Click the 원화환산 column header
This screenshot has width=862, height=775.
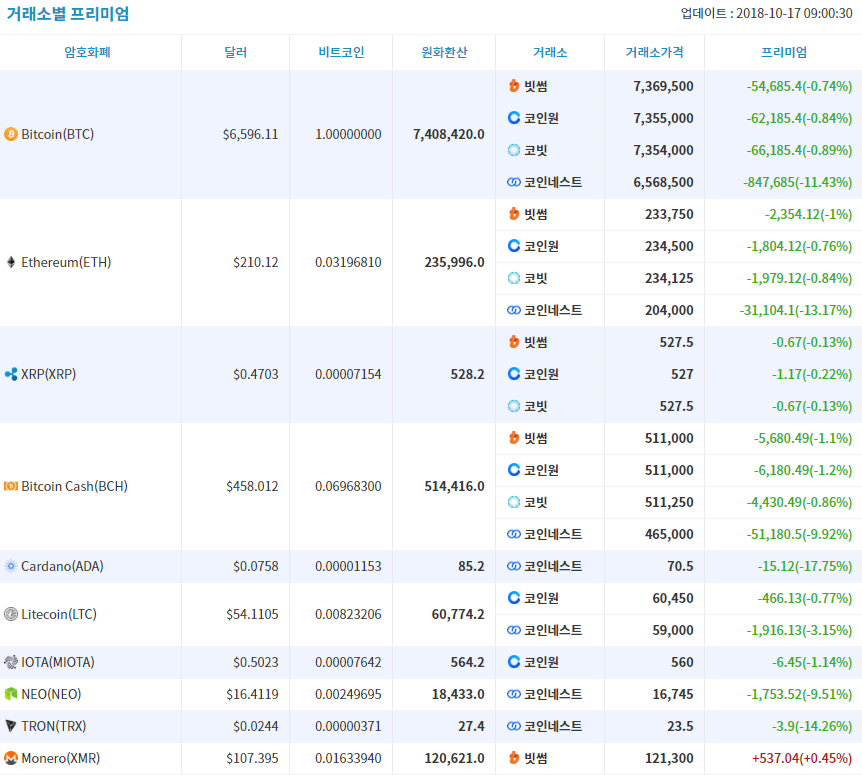tap(444, 52)
